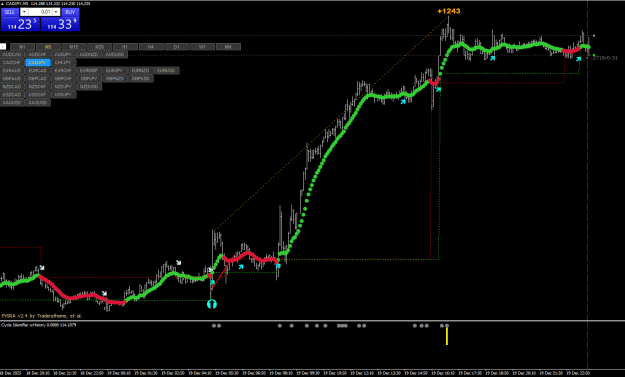Select the highlighted M5 timeframe
The height and width of the screenshot is (377, 625).
click(48, 47)
